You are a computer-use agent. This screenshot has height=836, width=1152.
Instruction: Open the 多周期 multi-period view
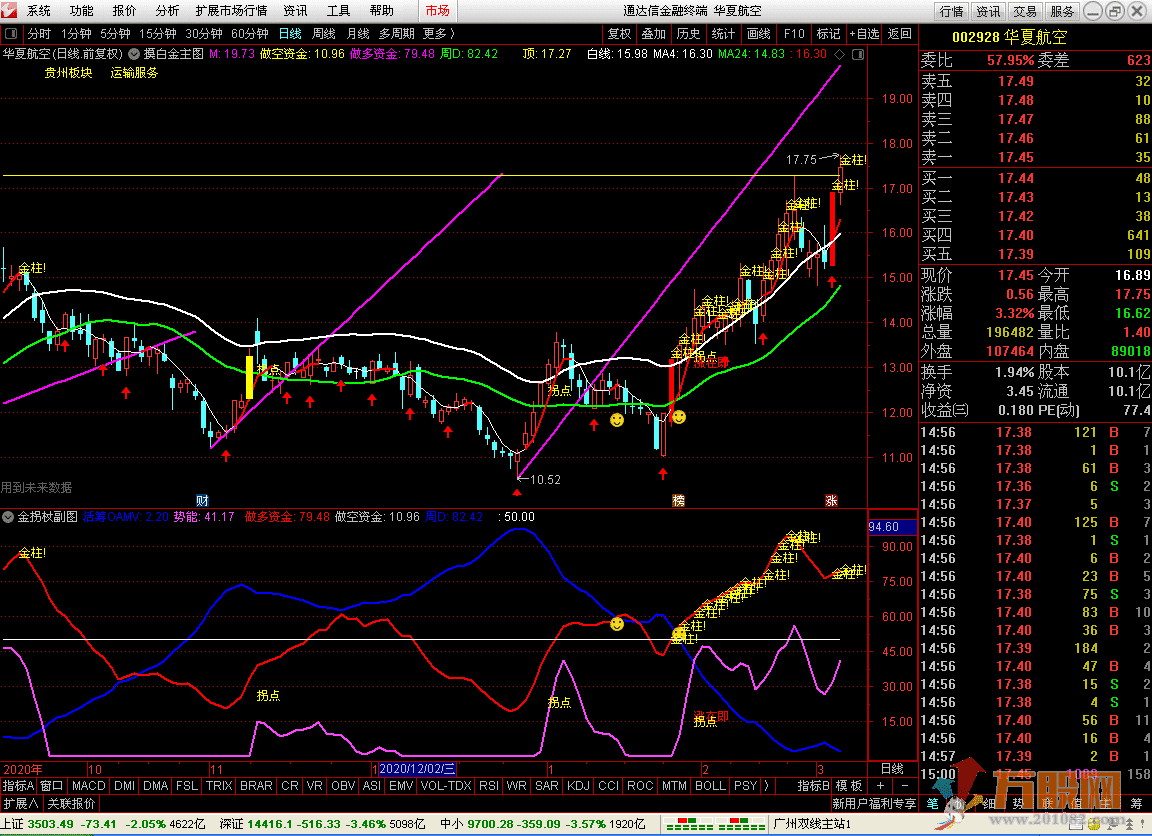pyautogui.click(x=397, y=34)
